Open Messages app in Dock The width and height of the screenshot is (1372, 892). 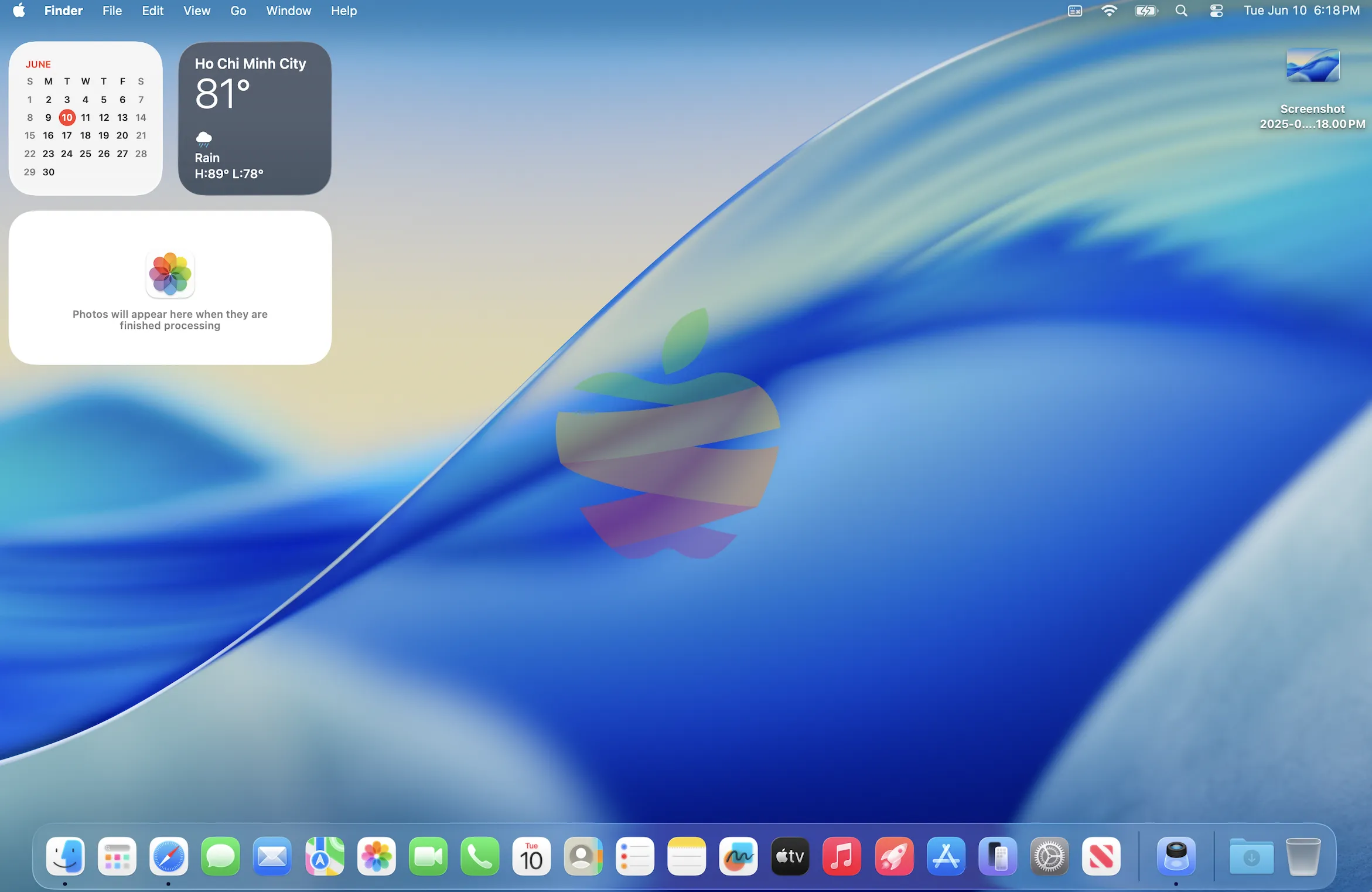[x=220, y=856]
